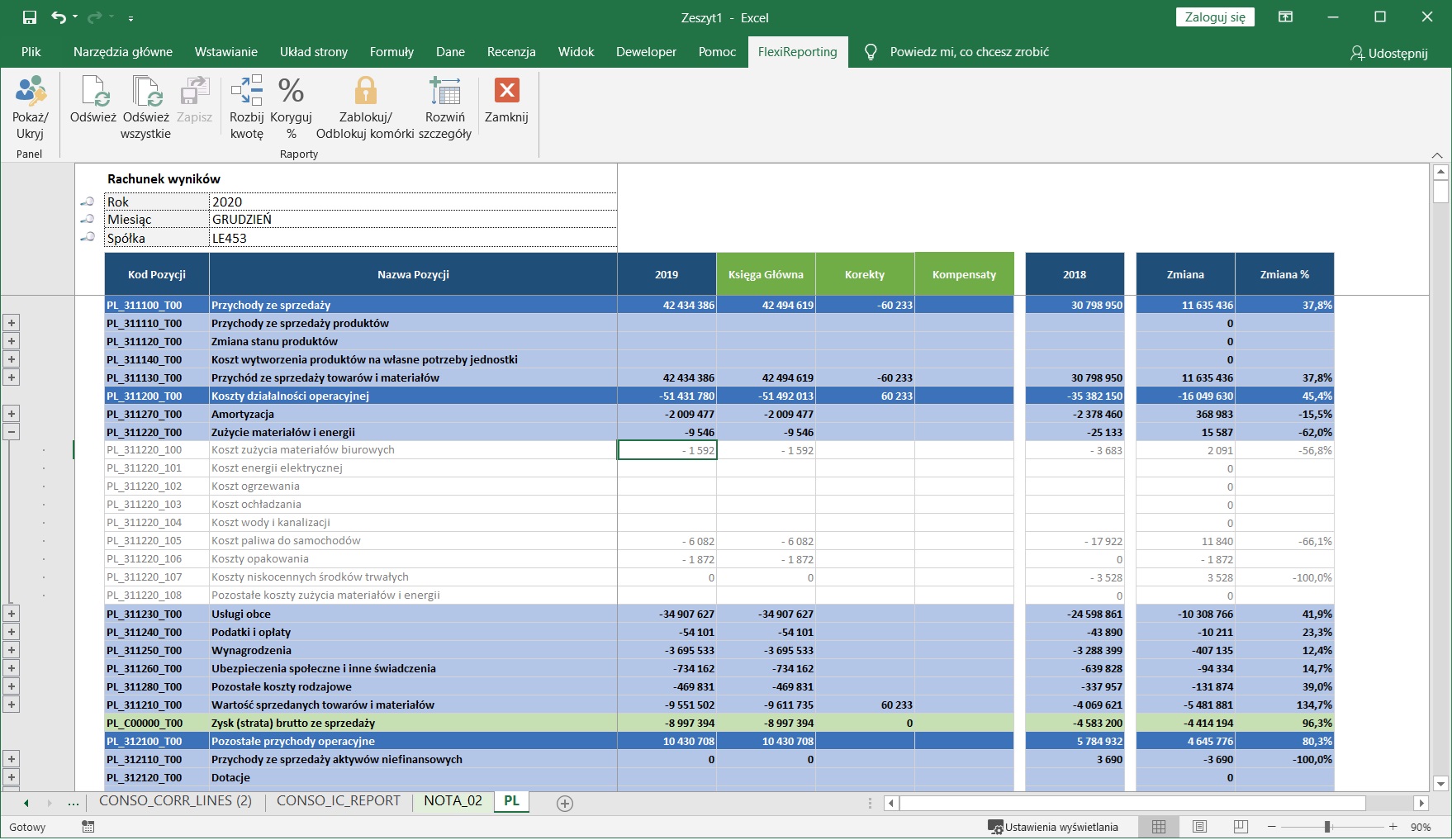Click the Zablokuj/Odblokuj komórki padlock icon
Viewport: 1452px width, 840px height.
click(x=365, y=92)
